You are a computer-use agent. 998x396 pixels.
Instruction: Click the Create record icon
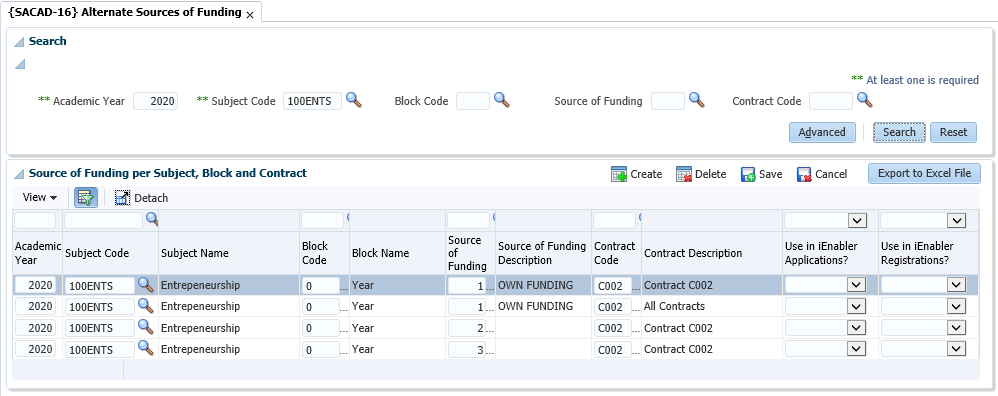pos(619,174)
